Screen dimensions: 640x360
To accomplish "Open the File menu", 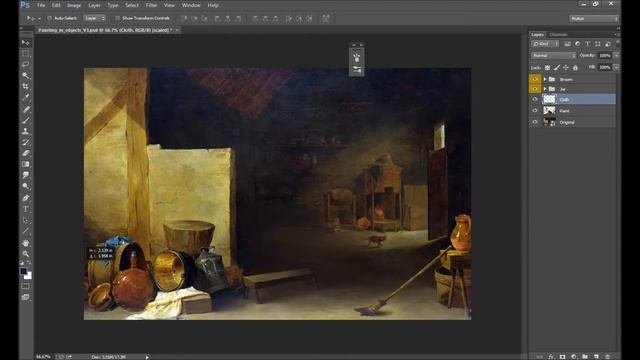I will coord(41,5).
